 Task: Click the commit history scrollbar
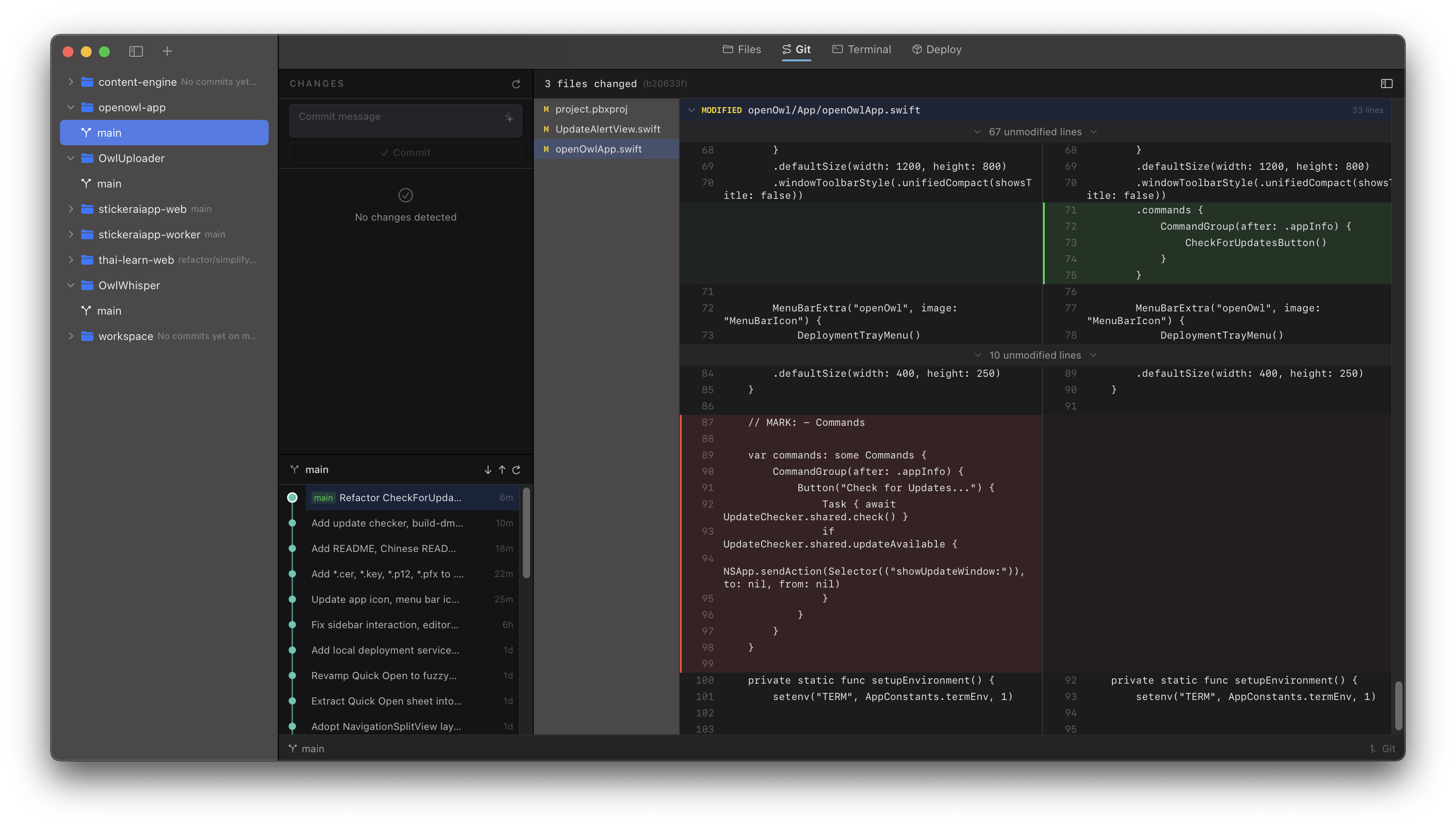526,533
